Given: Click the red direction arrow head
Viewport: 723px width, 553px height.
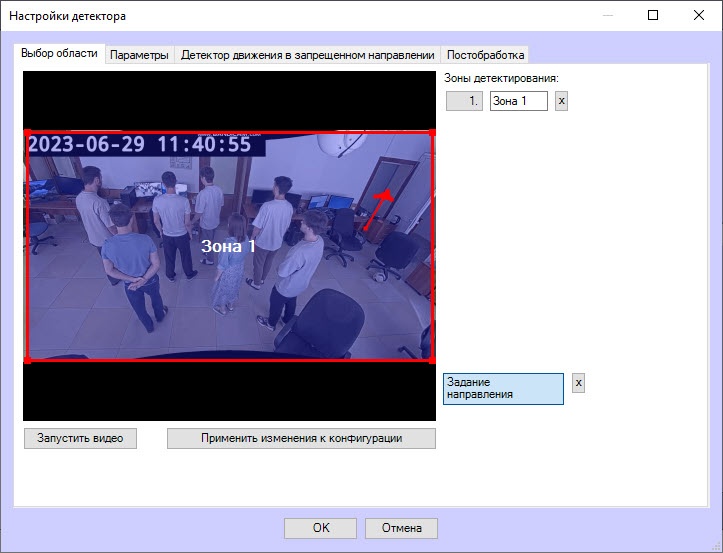Looking at the screenshot, I should click(x=385, y=195).
